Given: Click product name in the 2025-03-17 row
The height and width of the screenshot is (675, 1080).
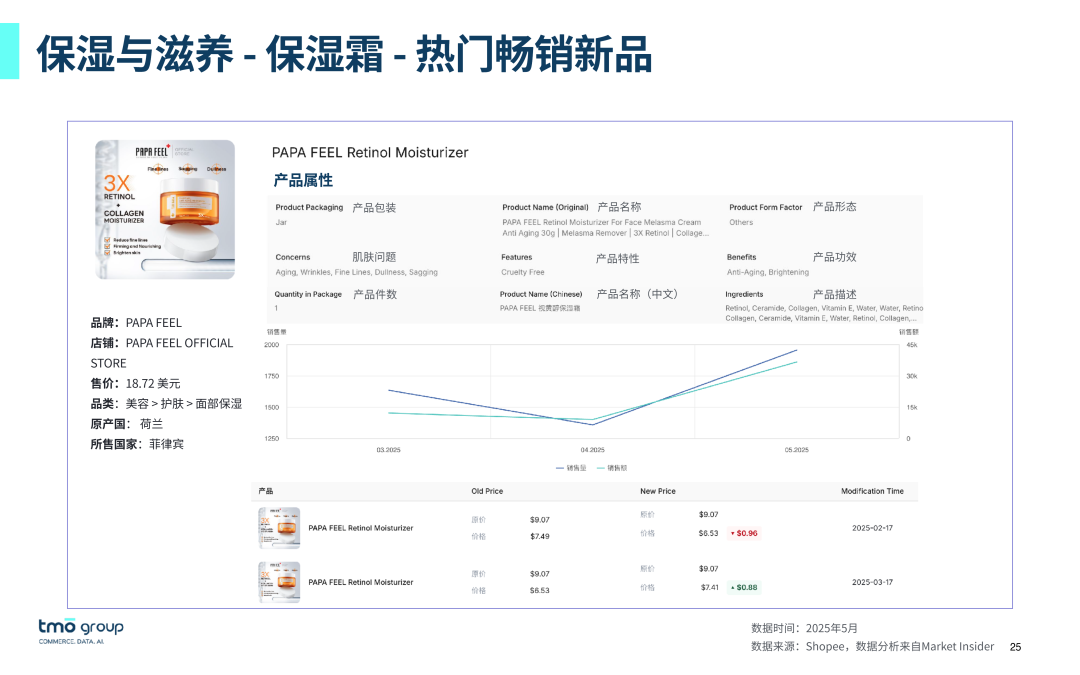Looking at the screenshot, I should [361, 583].
